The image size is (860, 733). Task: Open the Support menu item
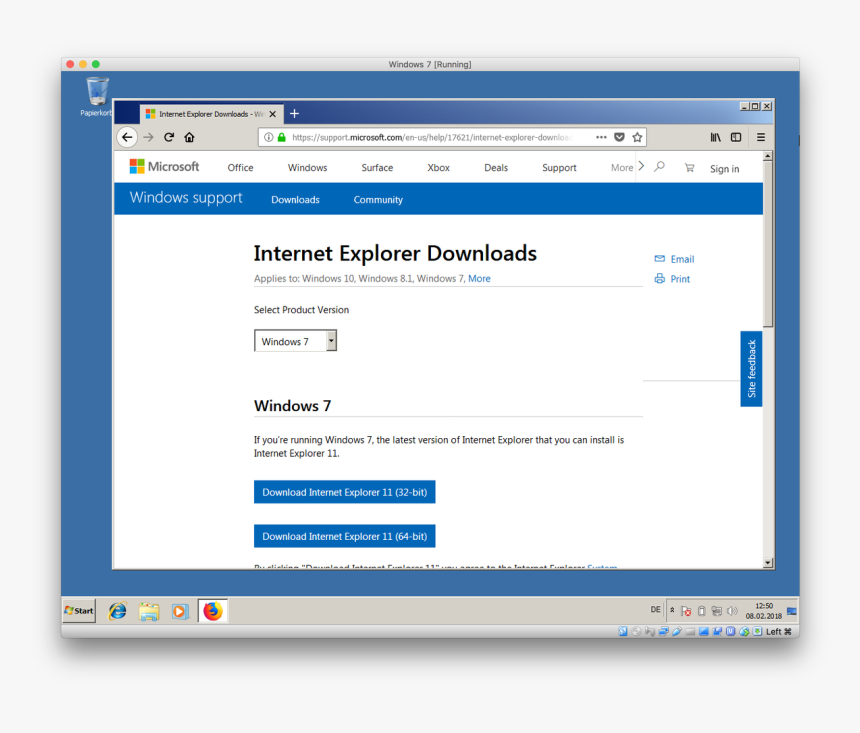(559, 168)
